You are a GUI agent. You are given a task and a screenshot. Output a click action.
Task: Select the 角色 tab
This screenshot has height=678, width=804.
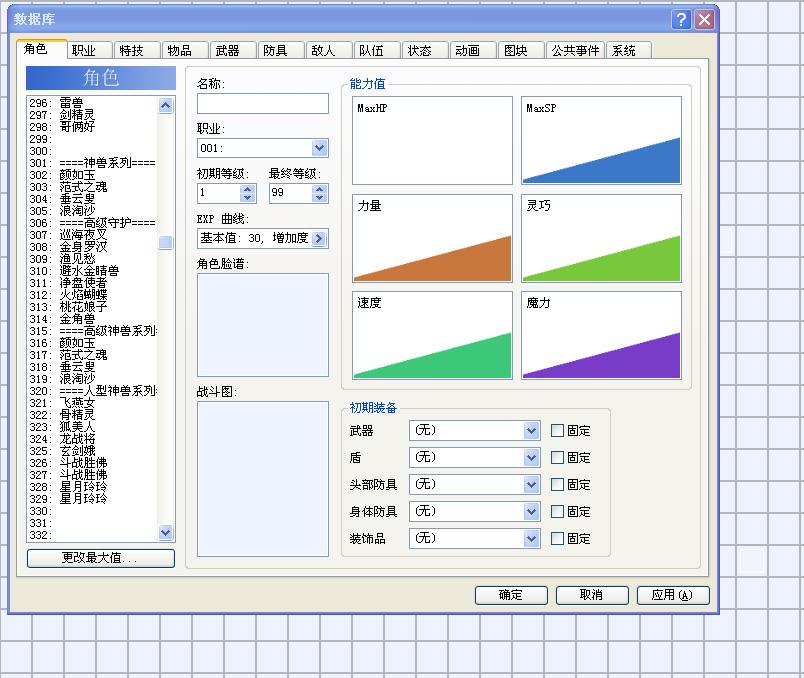pyautogui.click(x=41, y=49)
